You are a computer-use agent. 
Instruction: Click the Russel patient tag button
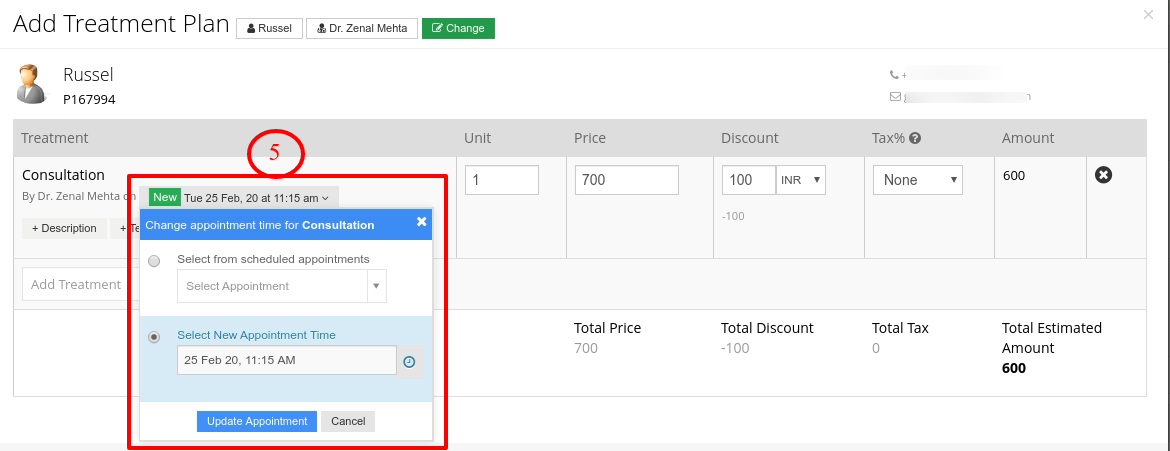tap(269, 28)
